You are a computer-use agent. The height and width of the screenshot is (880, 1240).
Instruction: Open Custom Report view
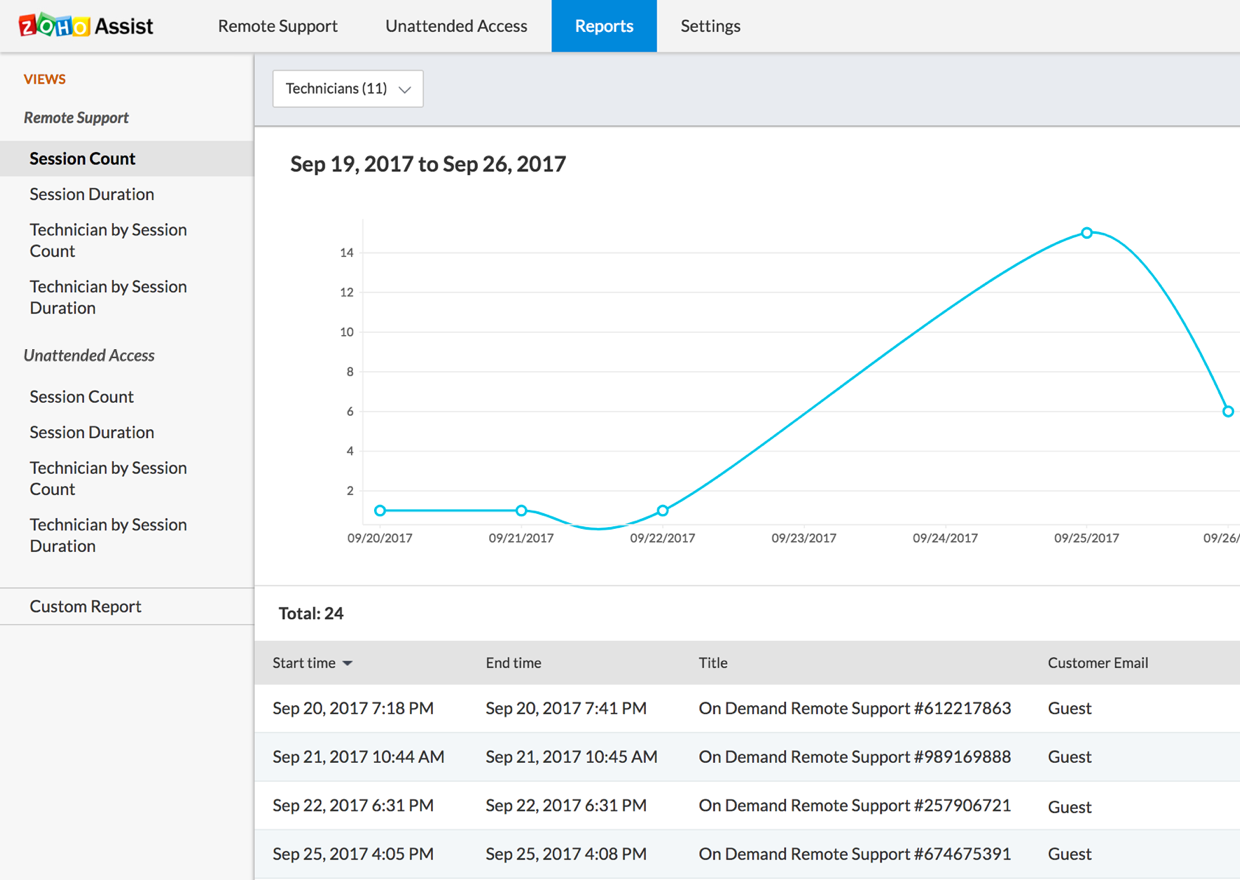85,606
